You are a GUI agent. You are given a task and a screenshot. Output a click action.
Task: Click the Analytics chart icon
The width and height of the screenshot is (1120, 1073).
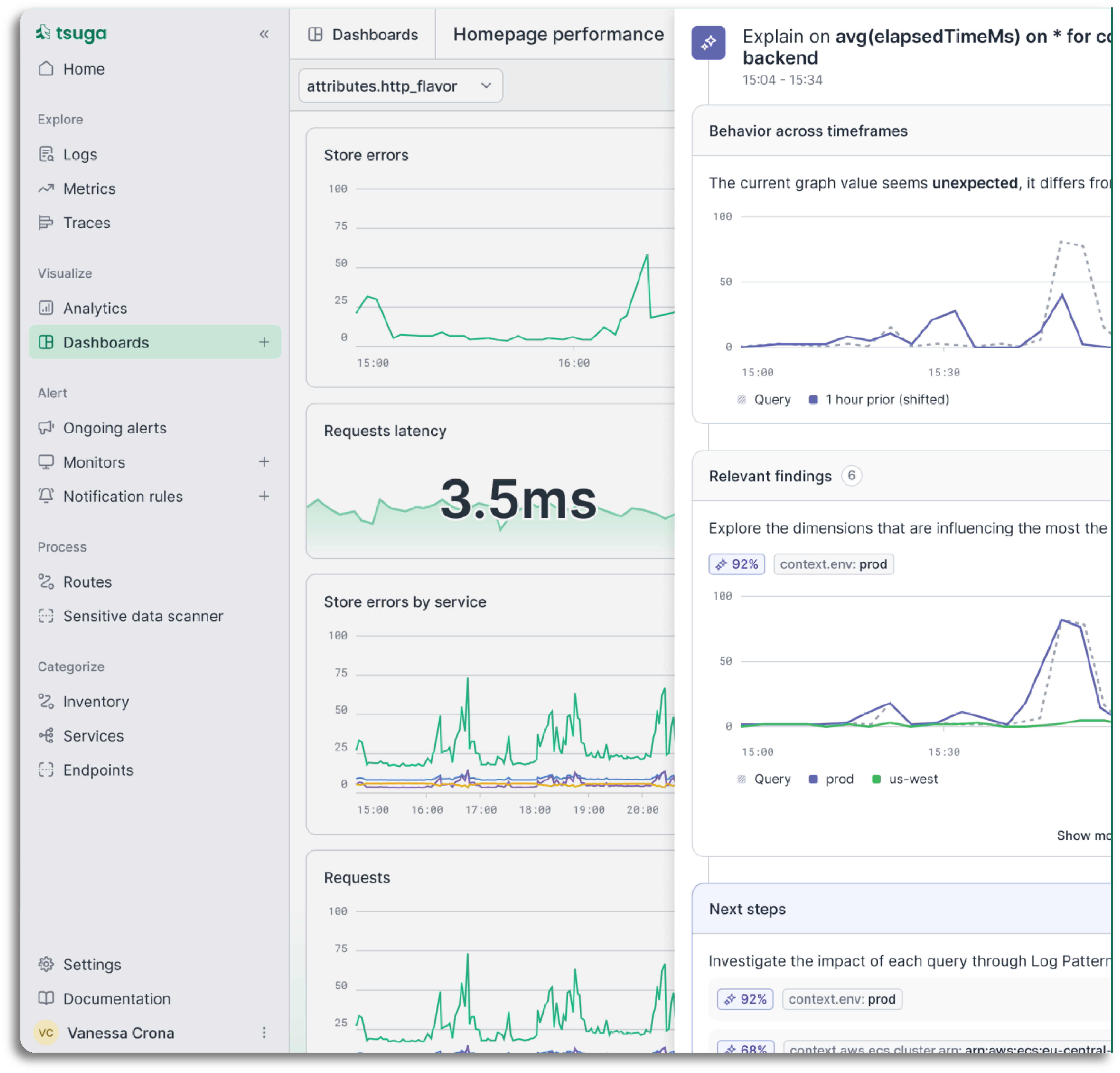[x=46, y=309]
